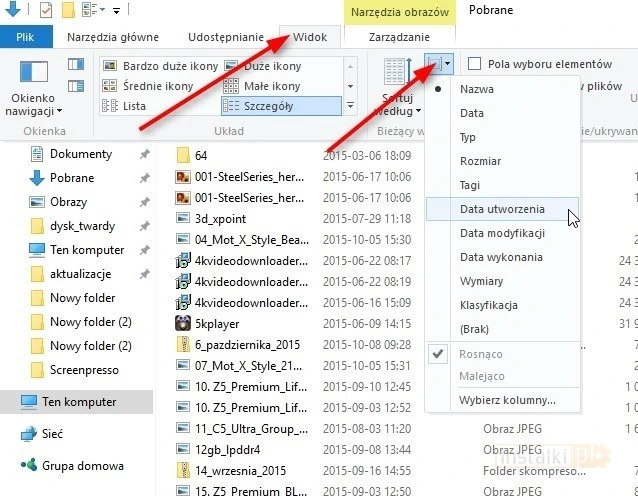Screen dimensions: 638x496
Task: Click the properties checkmark icon in title bar
Action: [x=46, y=11]
